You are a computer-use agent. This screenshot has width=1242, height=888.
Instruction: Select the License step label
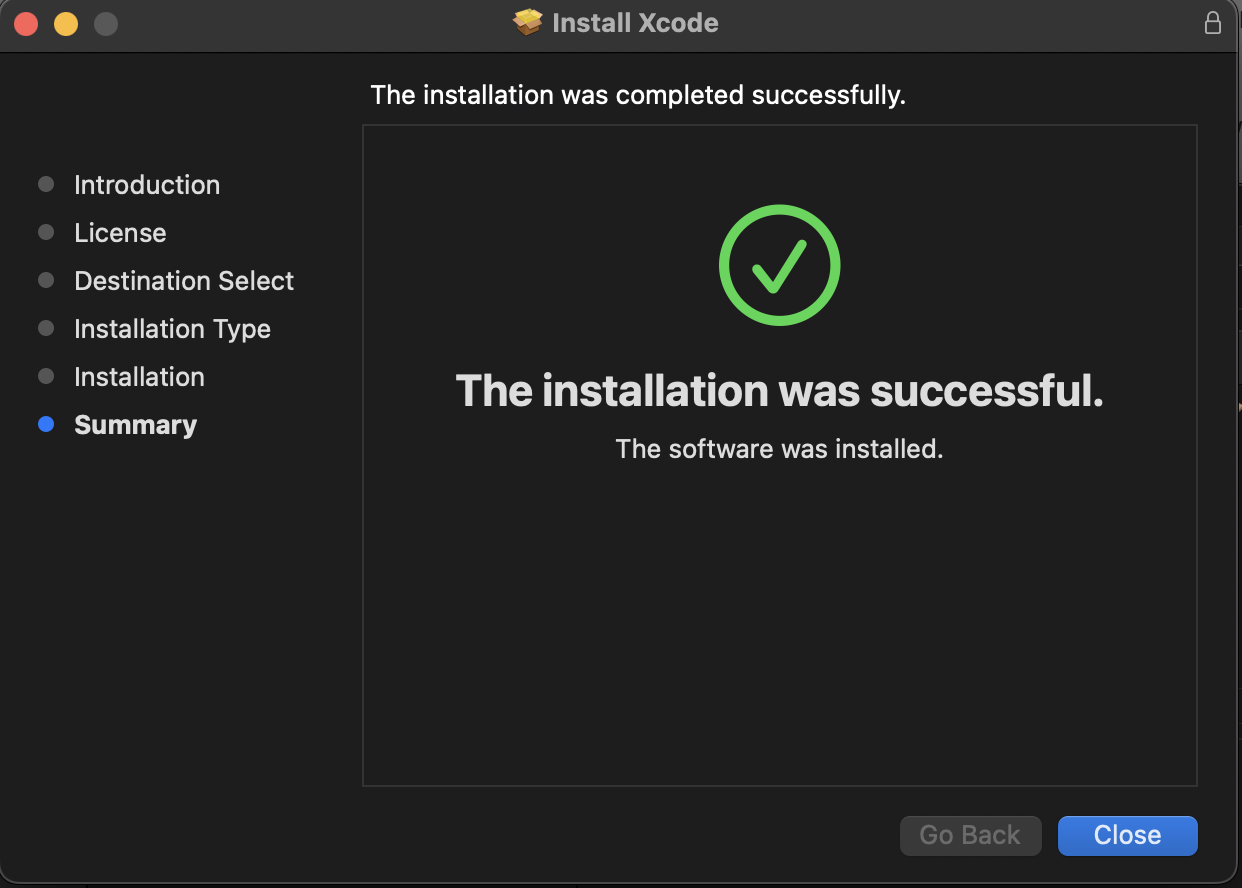click(120, 233)
